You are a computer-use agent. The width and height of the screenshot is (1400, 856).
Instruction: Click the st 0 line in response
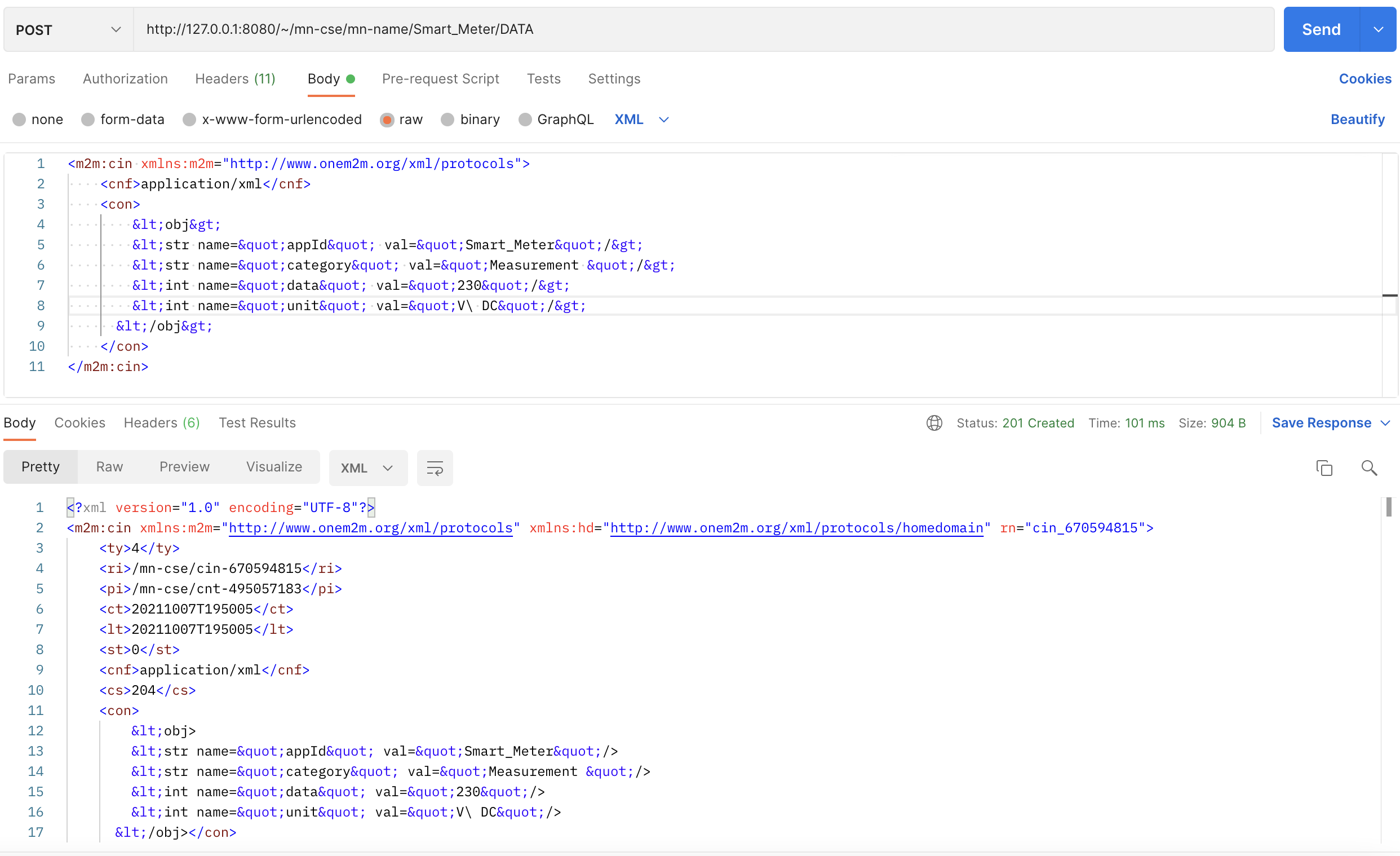139,650
